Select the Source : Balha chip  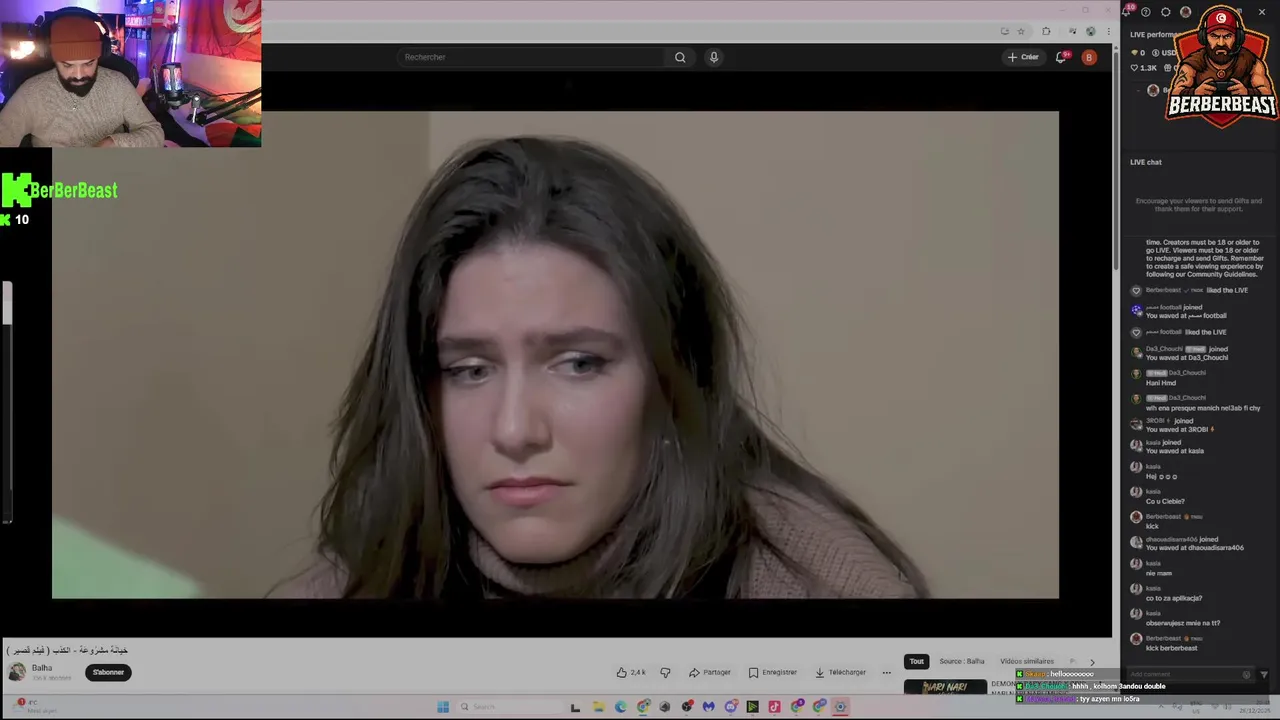pos(962,661)
